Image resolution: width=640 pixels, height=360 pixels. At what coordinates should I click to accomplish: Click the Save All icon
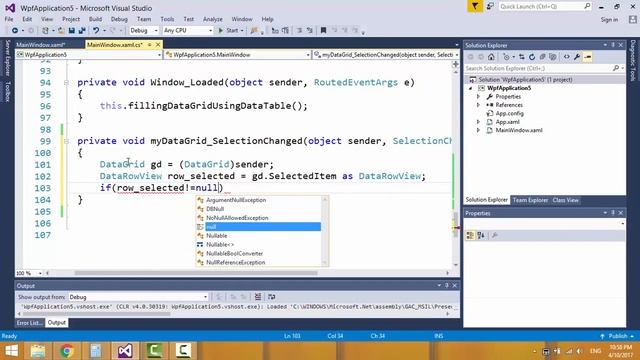82,31
